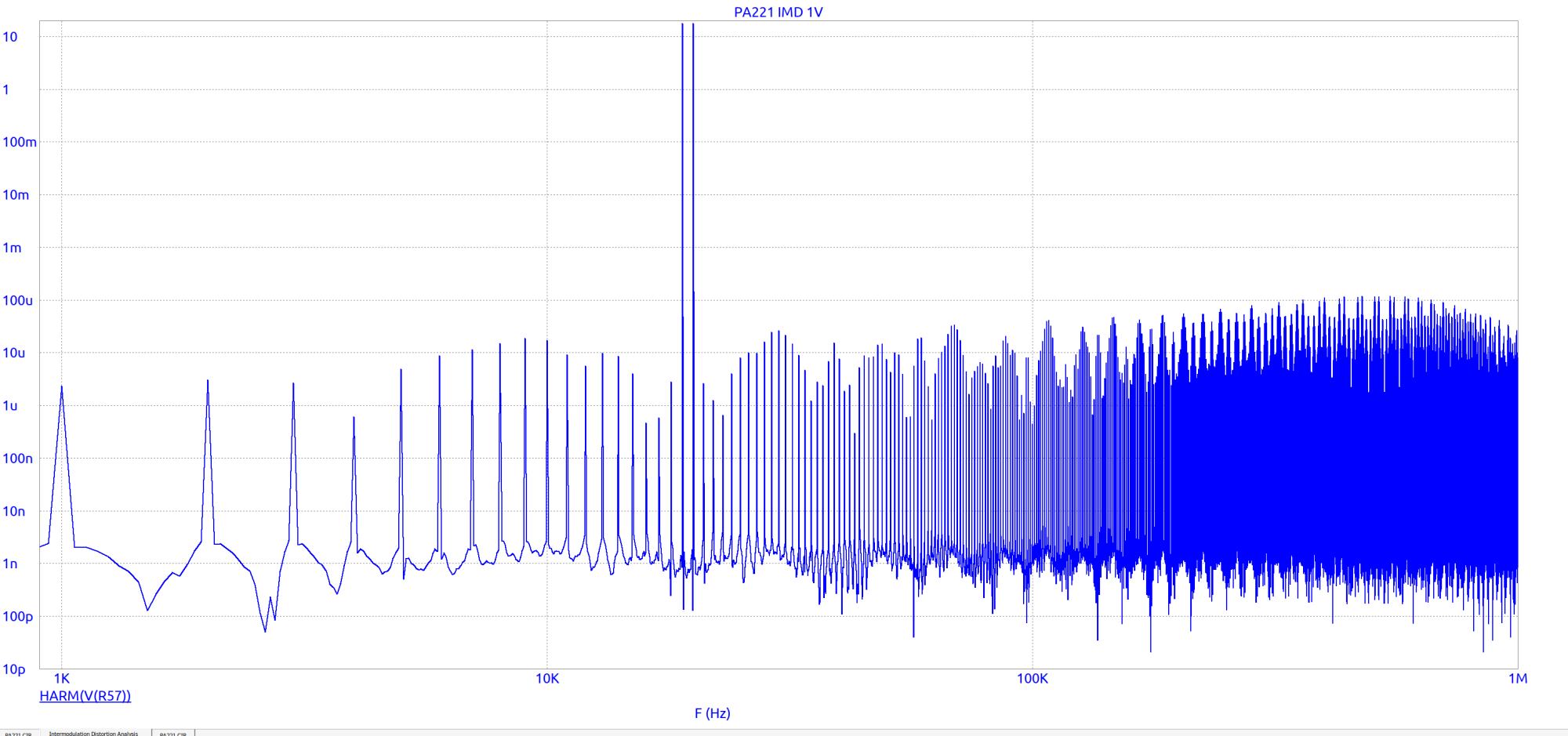Click the 100m Y-axis label

[20, 142]
